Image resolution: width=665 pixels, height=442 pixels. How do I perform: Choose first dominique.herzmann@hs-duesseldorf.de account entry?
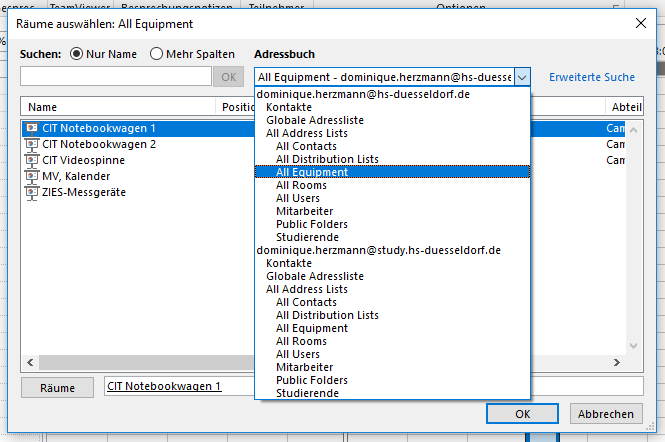(x=363, y=94)
